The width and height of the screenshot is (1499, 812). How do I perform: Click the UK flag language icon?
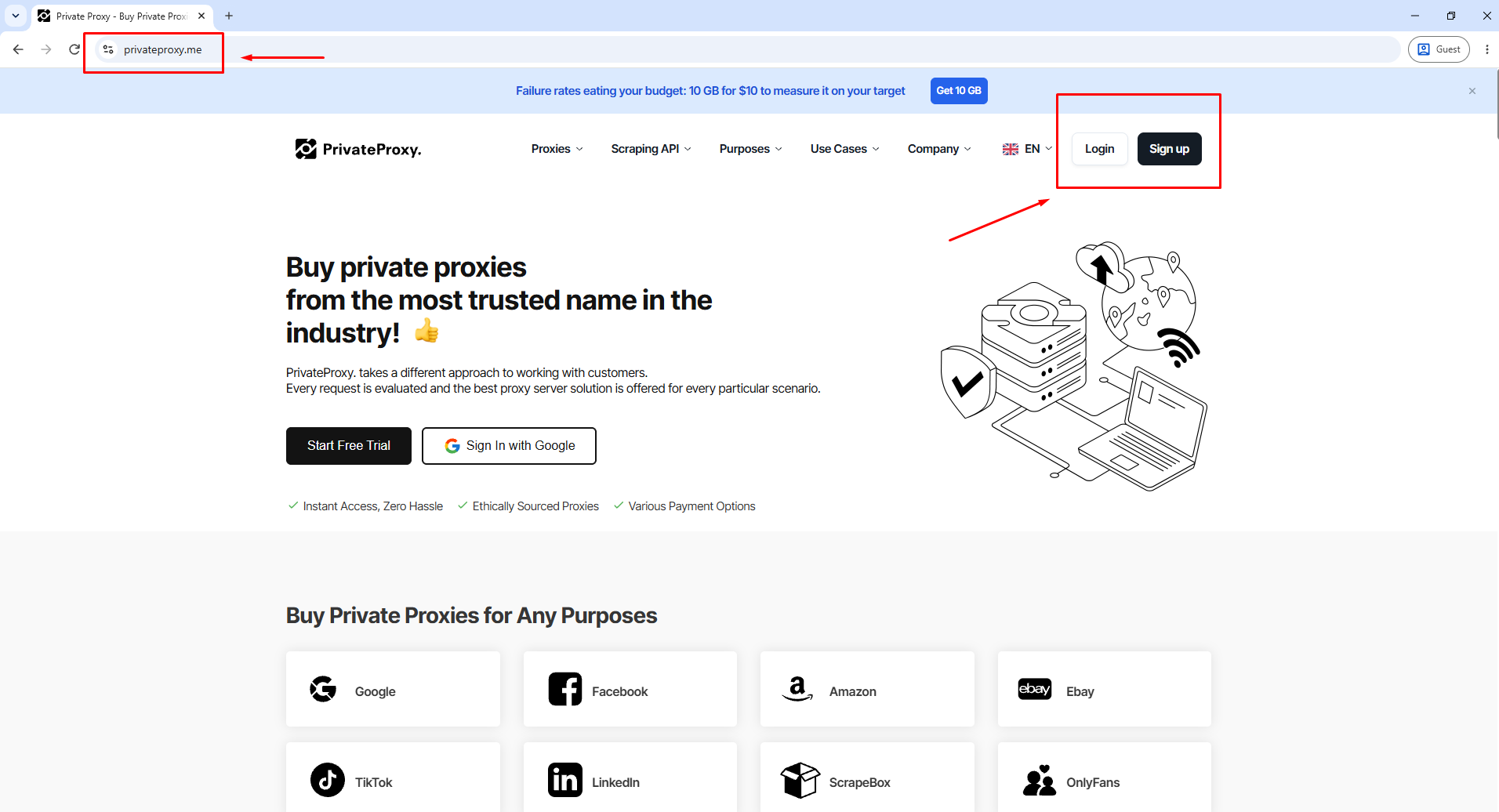click(x=1011, y=149)
